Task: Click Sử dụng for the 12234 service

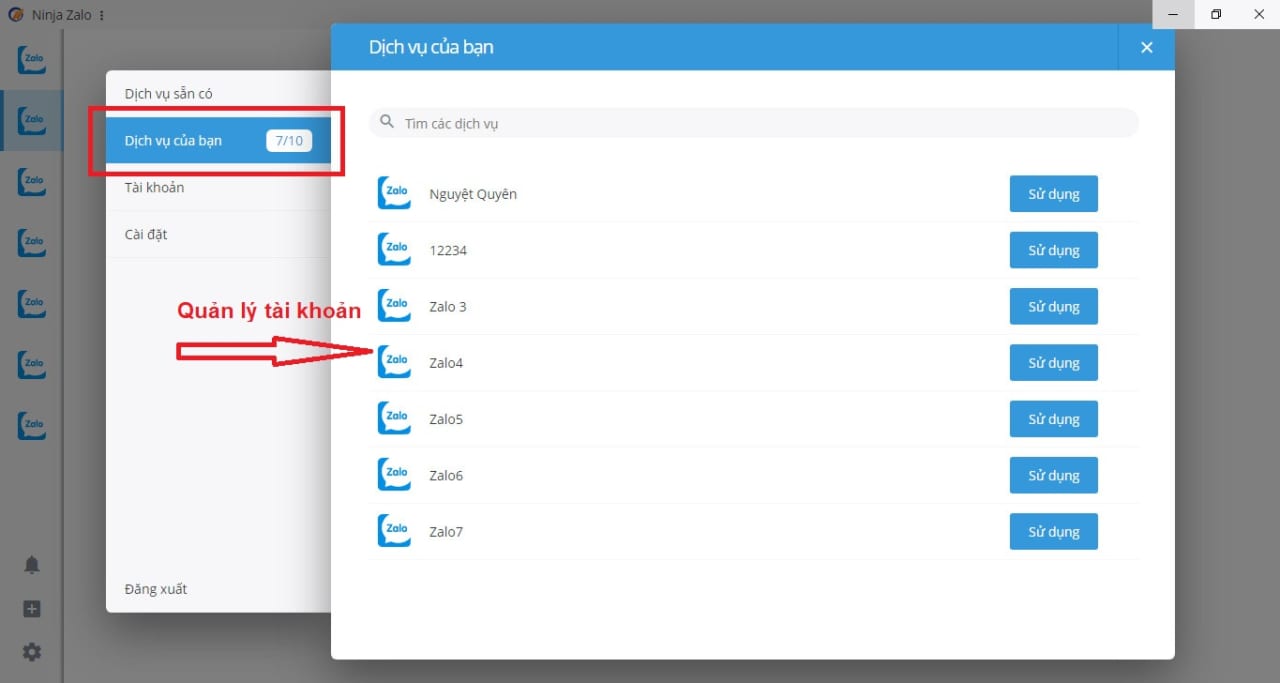Action: [1054, 250]
